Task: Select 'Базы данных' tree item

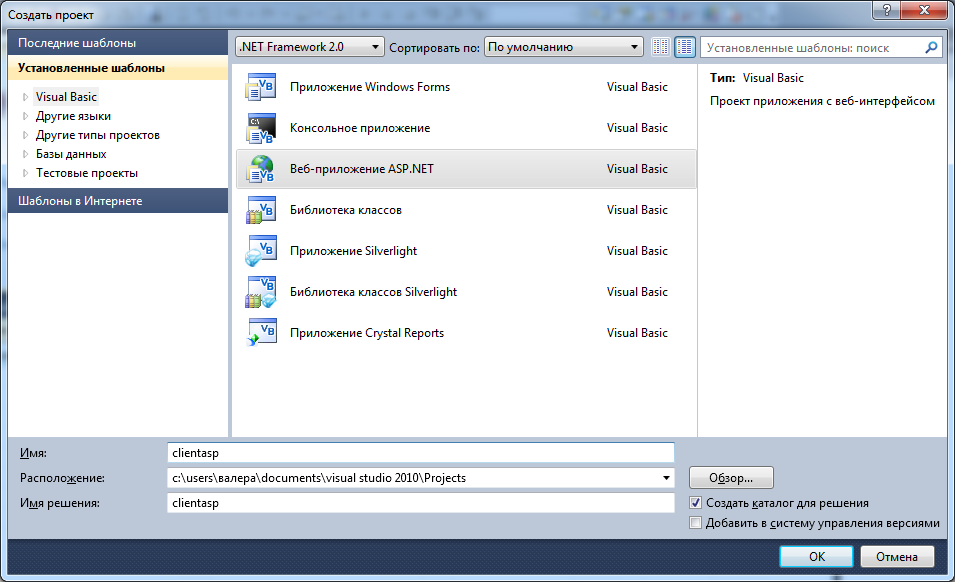Action: pos(71,154)
